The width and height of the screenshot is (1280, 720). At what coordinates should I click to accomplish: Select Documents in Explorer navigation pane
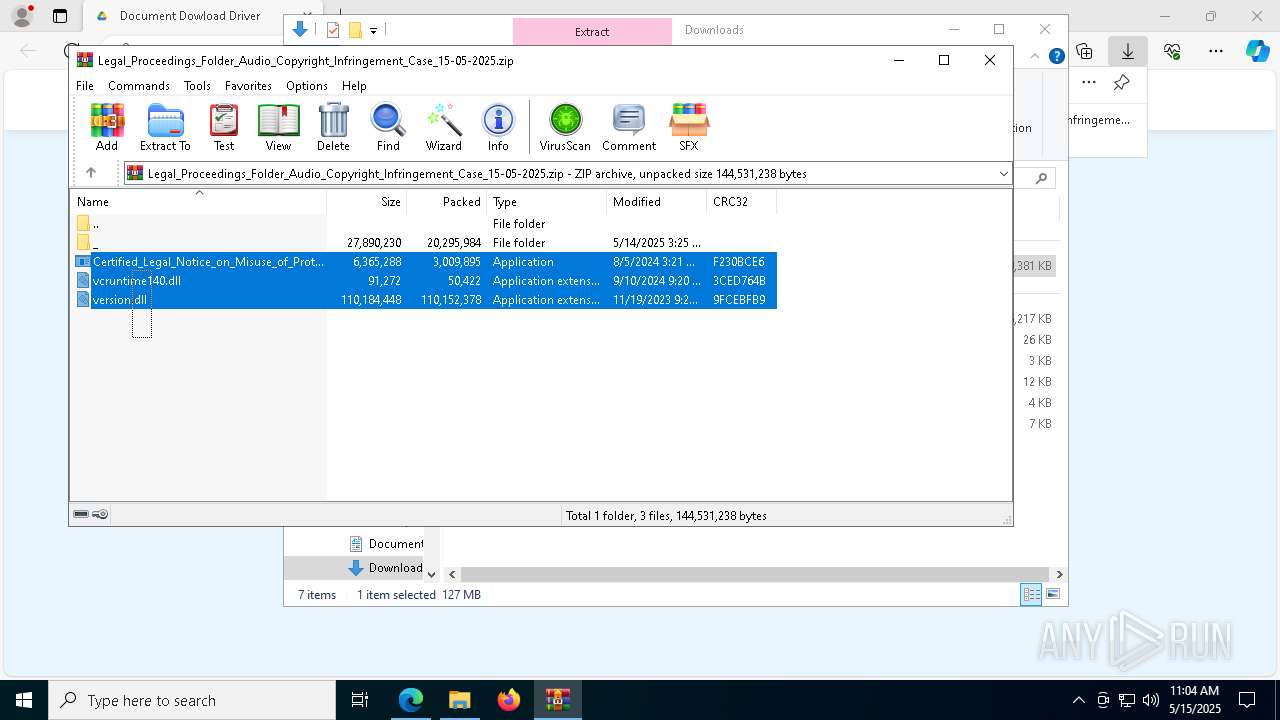pyautogui.click(x=387, y=544)
